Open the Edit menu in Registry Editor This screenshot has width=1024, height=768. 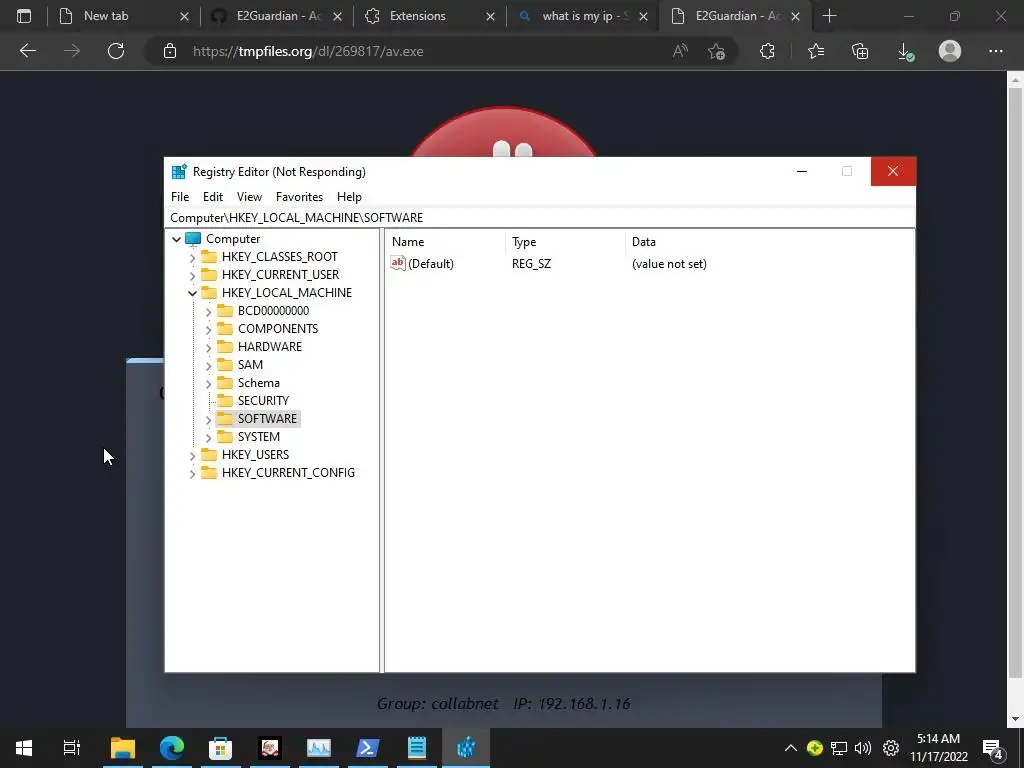[x=213, y=197]
